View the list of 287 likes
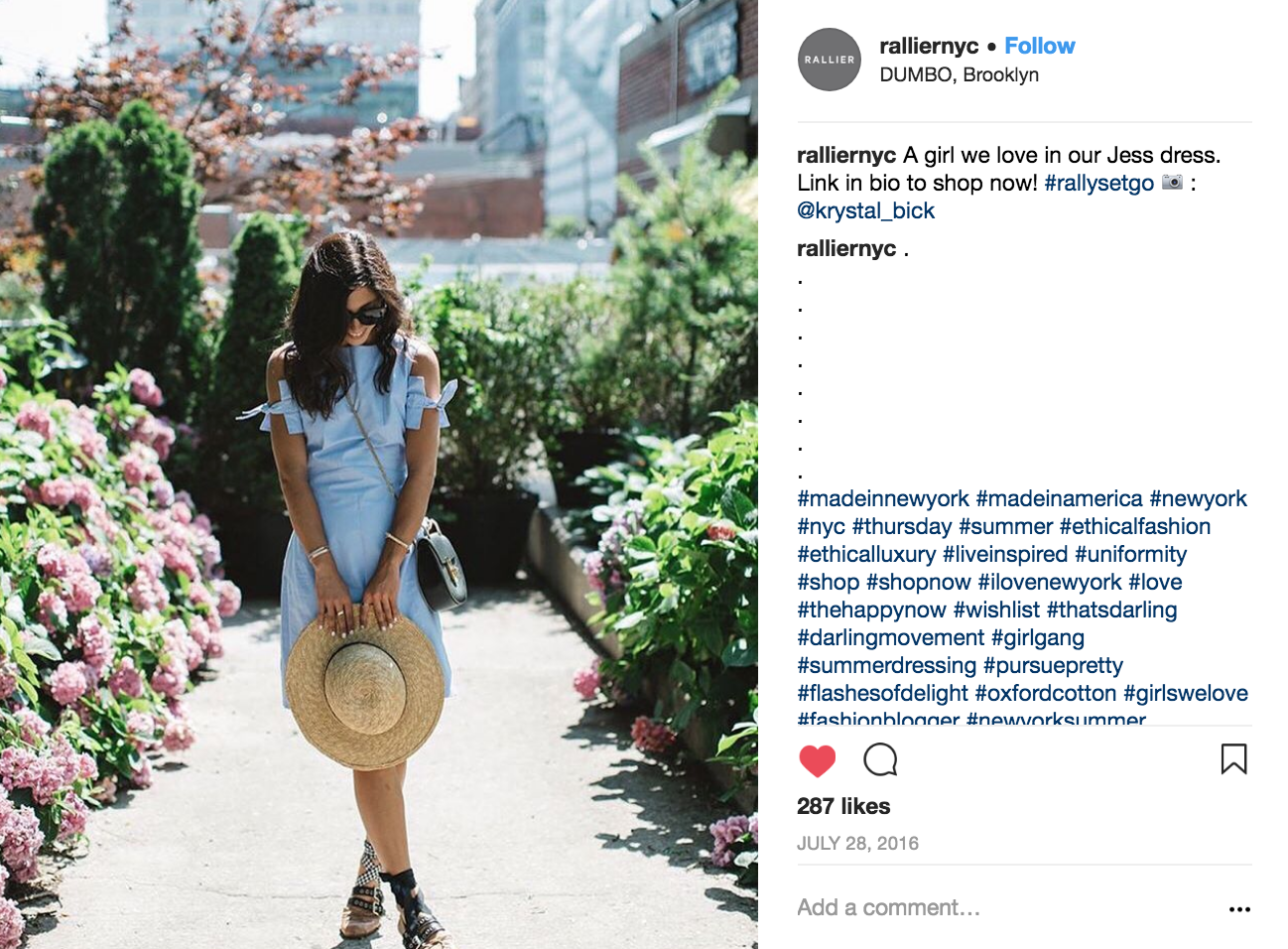Viewport: 1288px width, 949px height. pyautogui.click(x=843, y=806)
